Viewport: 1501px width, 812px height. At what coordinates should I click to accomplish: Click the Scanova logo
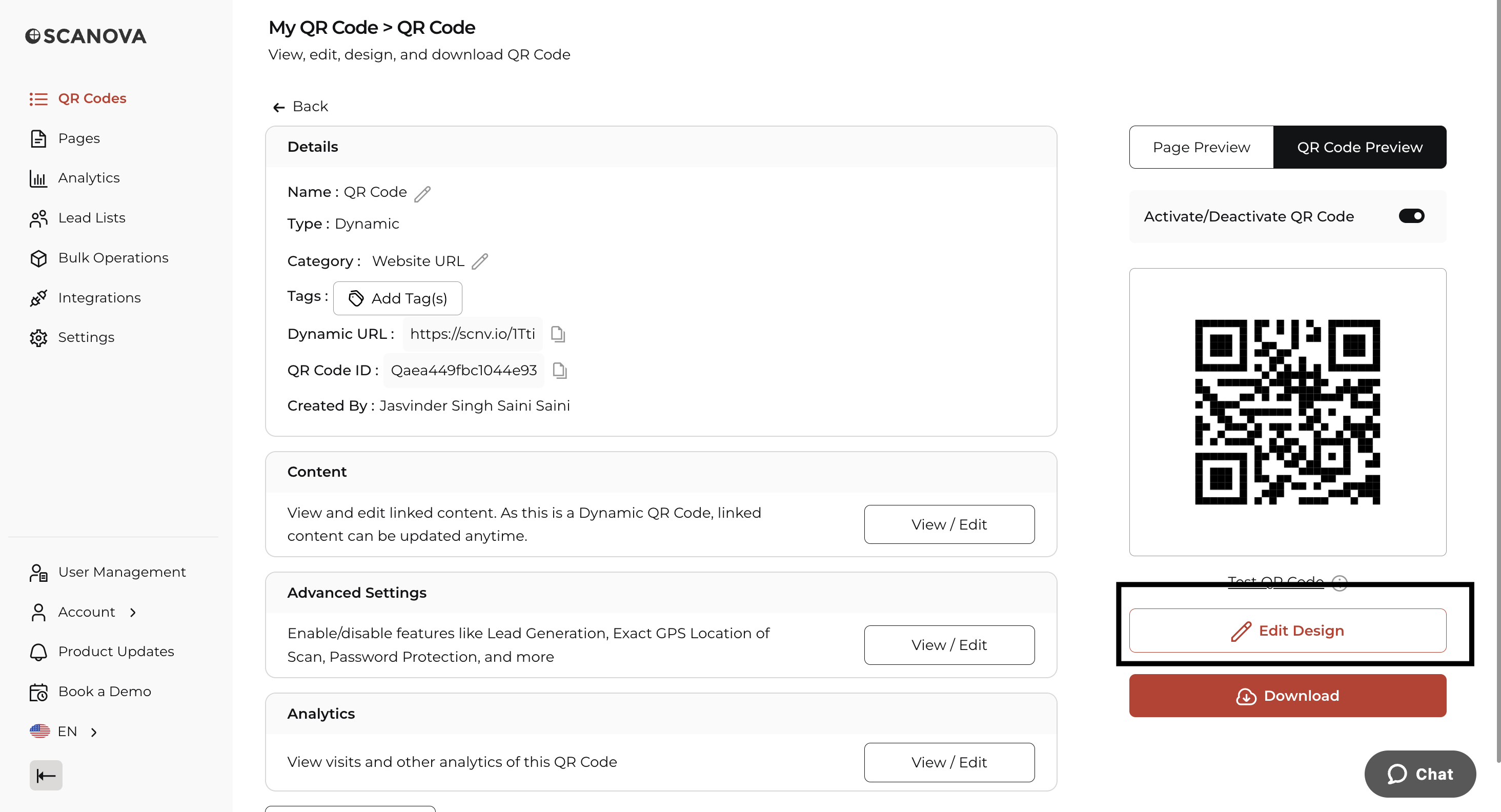click(86, 36)
